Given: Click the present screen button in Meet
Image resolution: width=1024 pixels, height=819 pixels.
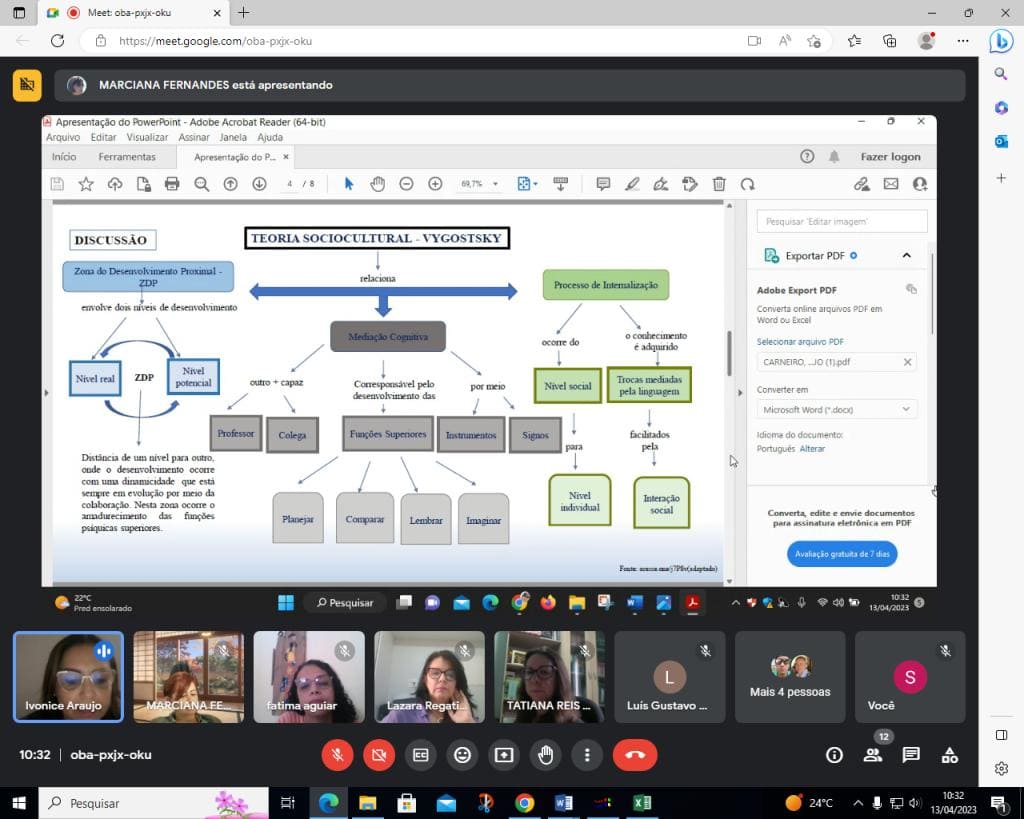Looking at the screenshot, I should pyautogui.click(x=504, y=755).
